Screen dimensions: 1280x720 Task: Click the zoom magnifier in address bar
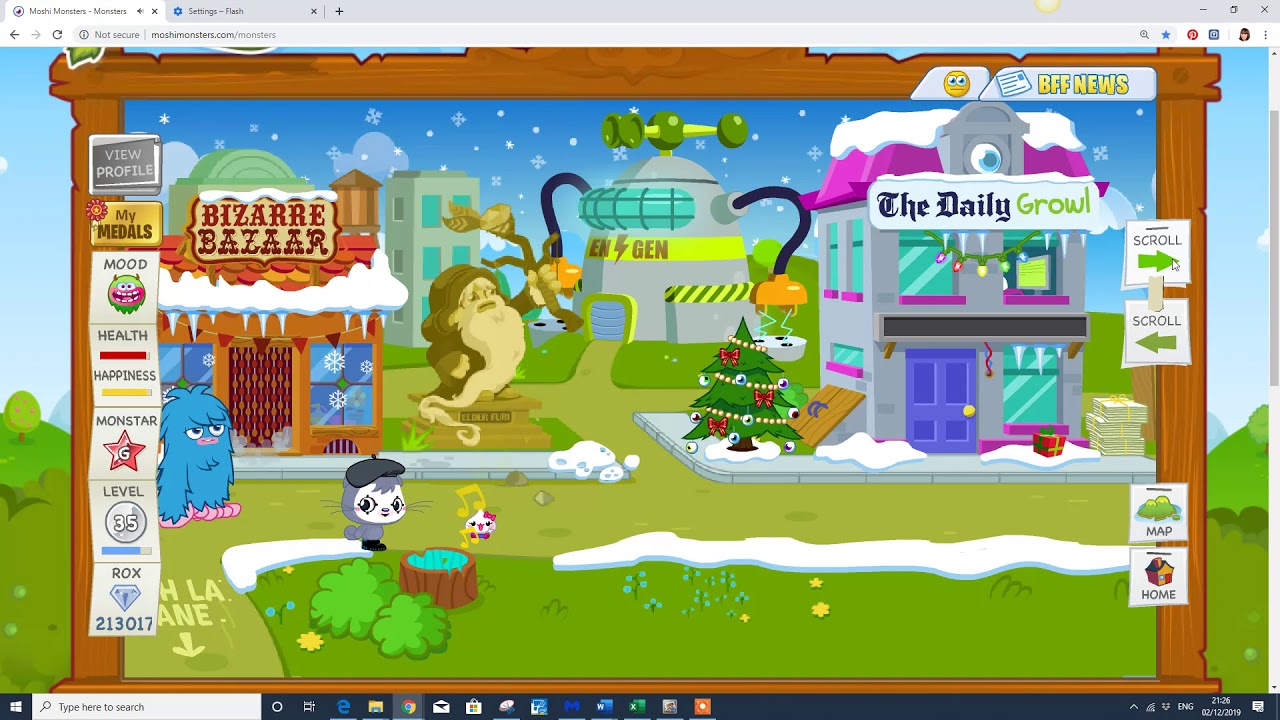click(x=1144, y=35)
